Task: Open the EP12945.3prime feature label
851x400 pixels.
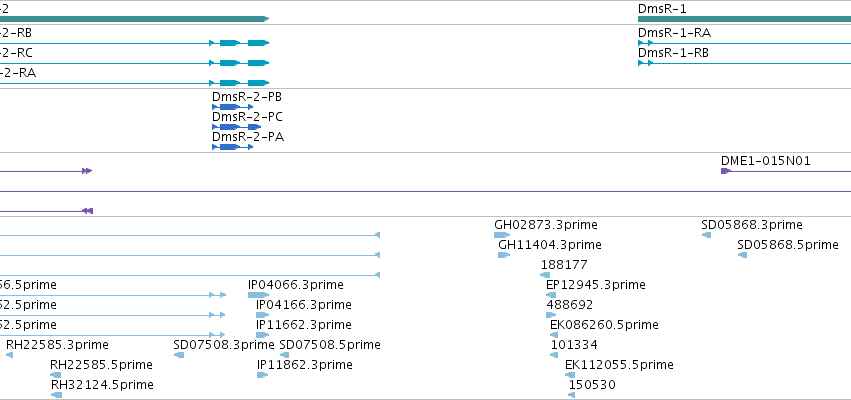Action: [x=595, y=284]
